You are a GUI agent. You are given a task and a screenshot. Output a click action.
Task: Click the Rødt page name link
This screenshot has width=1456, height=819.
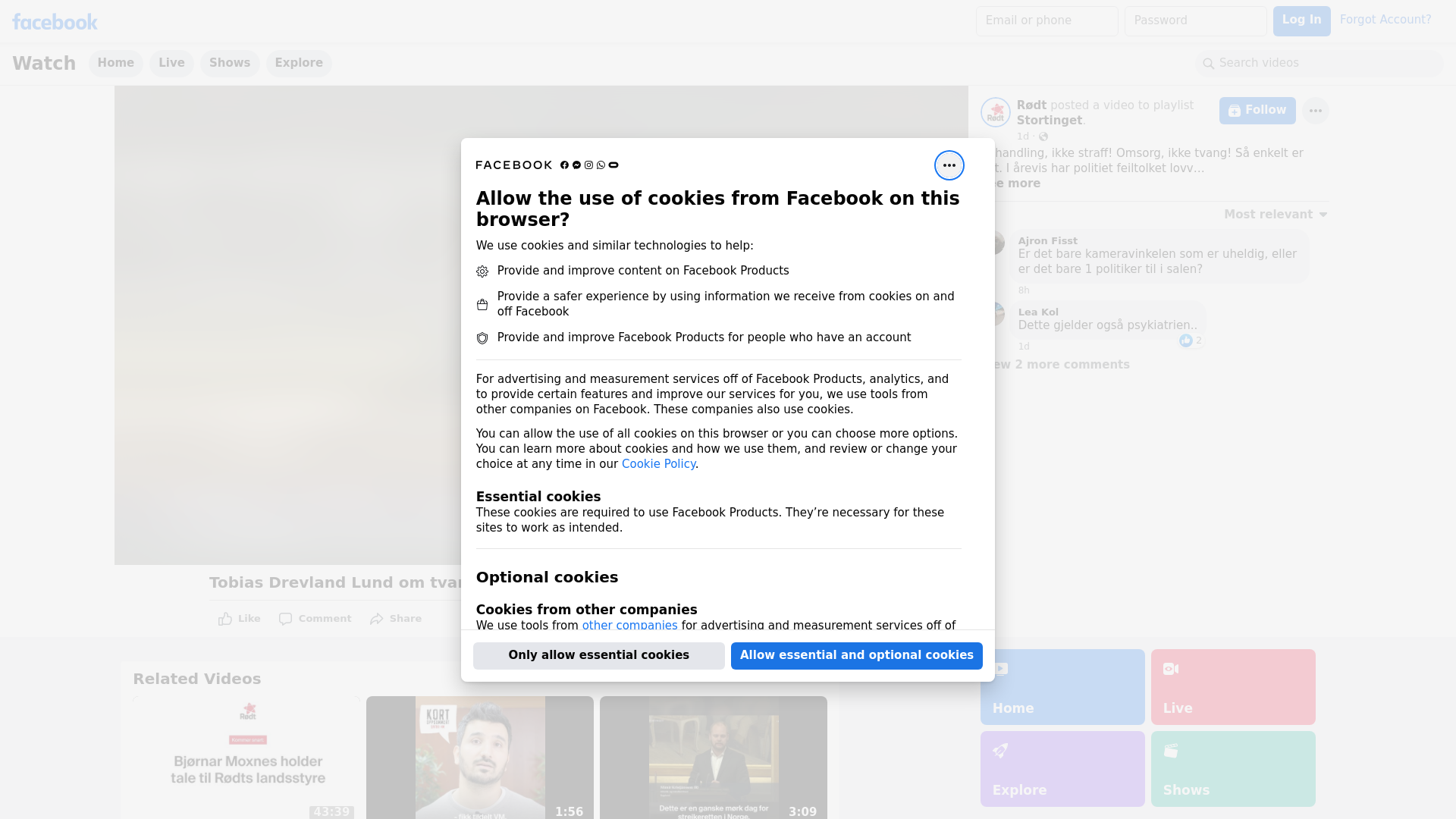[x=1031, y=105]
